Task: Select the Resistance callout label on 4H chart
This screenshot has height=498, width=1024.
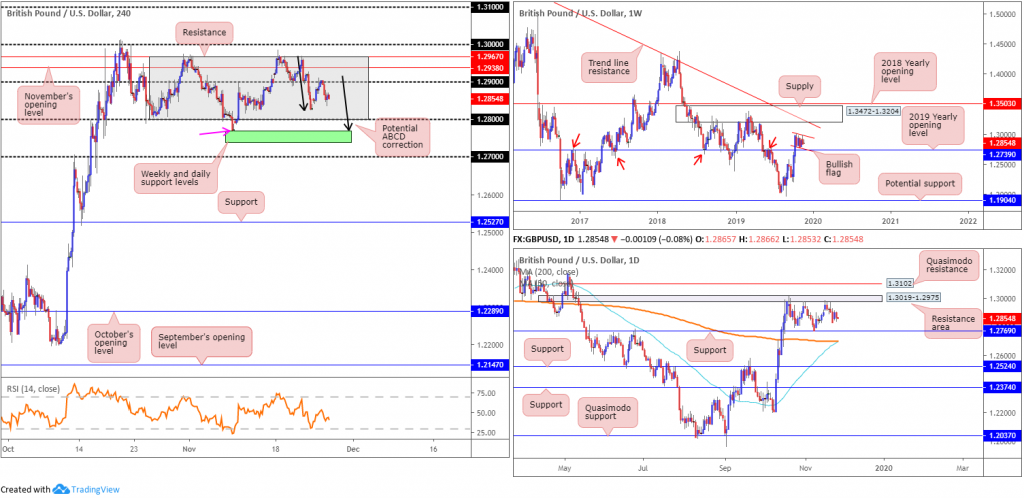Action: 203,31
